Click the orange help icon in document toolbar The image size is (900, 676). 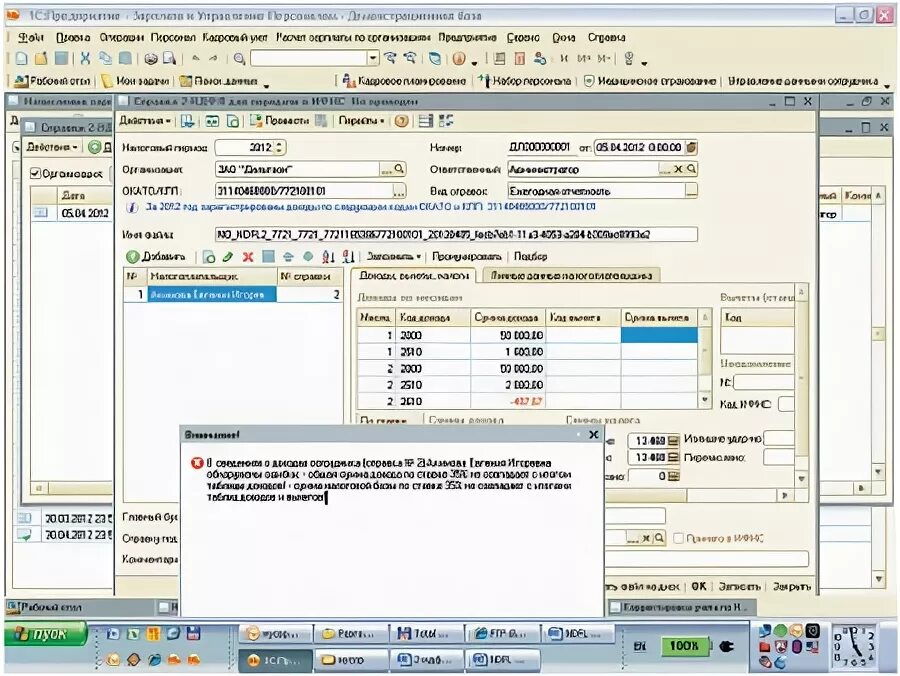pos(402,121)
